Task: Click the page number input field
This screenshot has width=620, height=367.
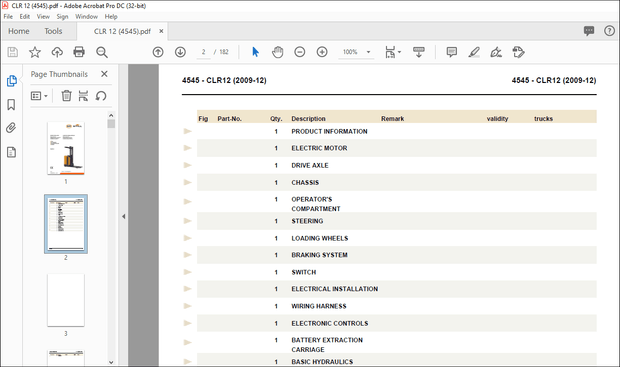Action: click(x=203, y=52)
